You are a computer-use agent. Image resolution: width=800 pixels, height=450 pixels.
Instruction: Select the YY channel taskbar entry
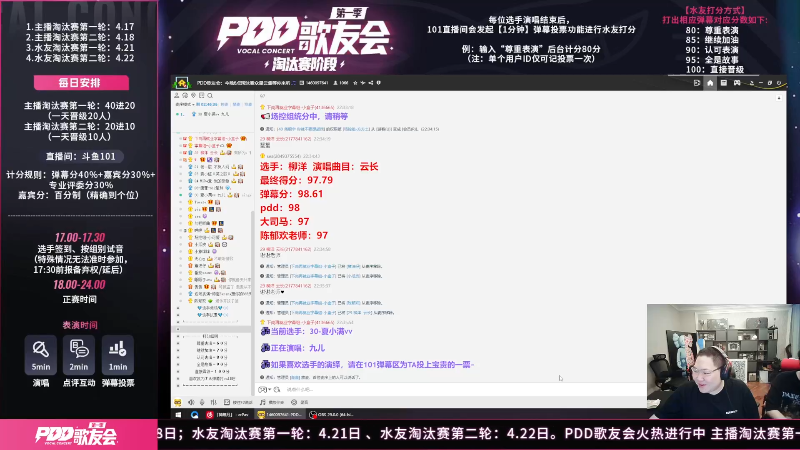[x=280, y=415]
